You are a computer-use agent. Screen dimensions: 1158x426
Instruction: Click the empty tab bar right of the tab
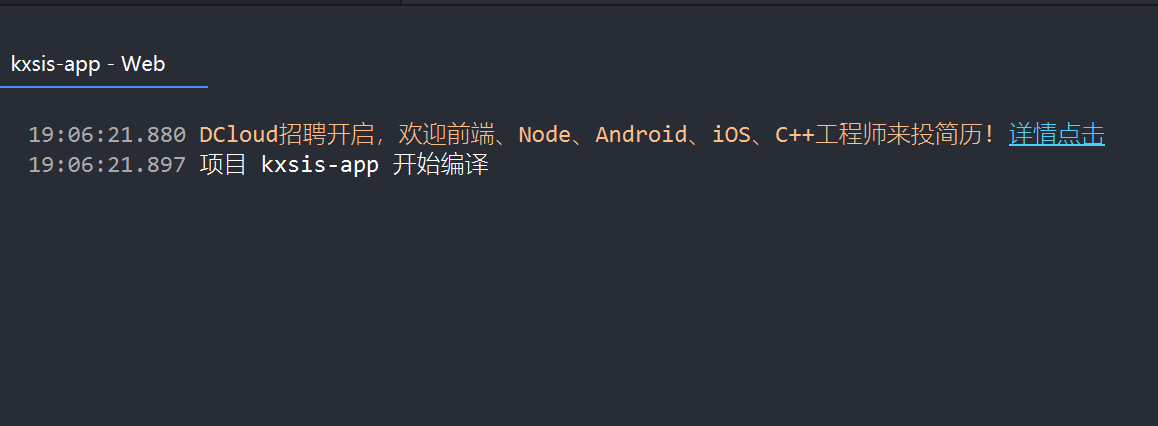click(680, 64)
